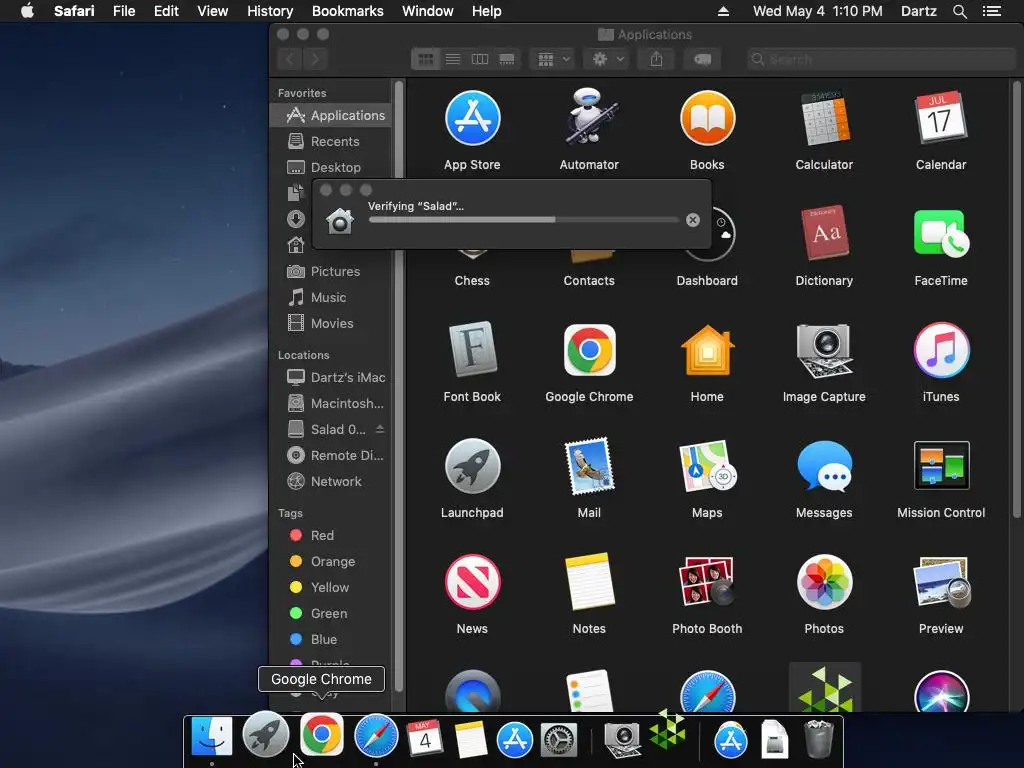Select Recents in Finder sidebar

coord(330,141)
